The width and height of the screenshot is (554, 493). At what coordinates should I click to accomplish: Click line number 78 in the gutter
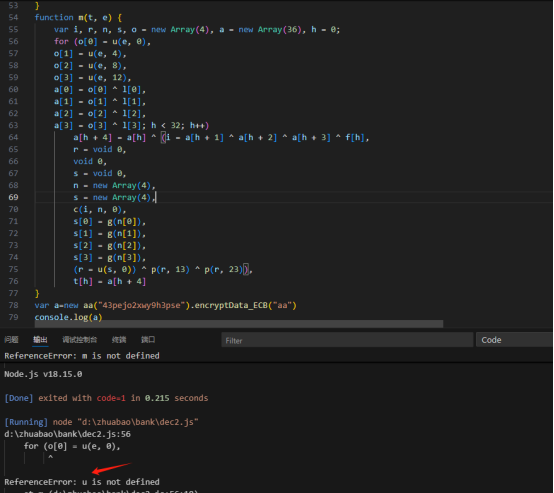pyautogui.click(x=13, y=305)
